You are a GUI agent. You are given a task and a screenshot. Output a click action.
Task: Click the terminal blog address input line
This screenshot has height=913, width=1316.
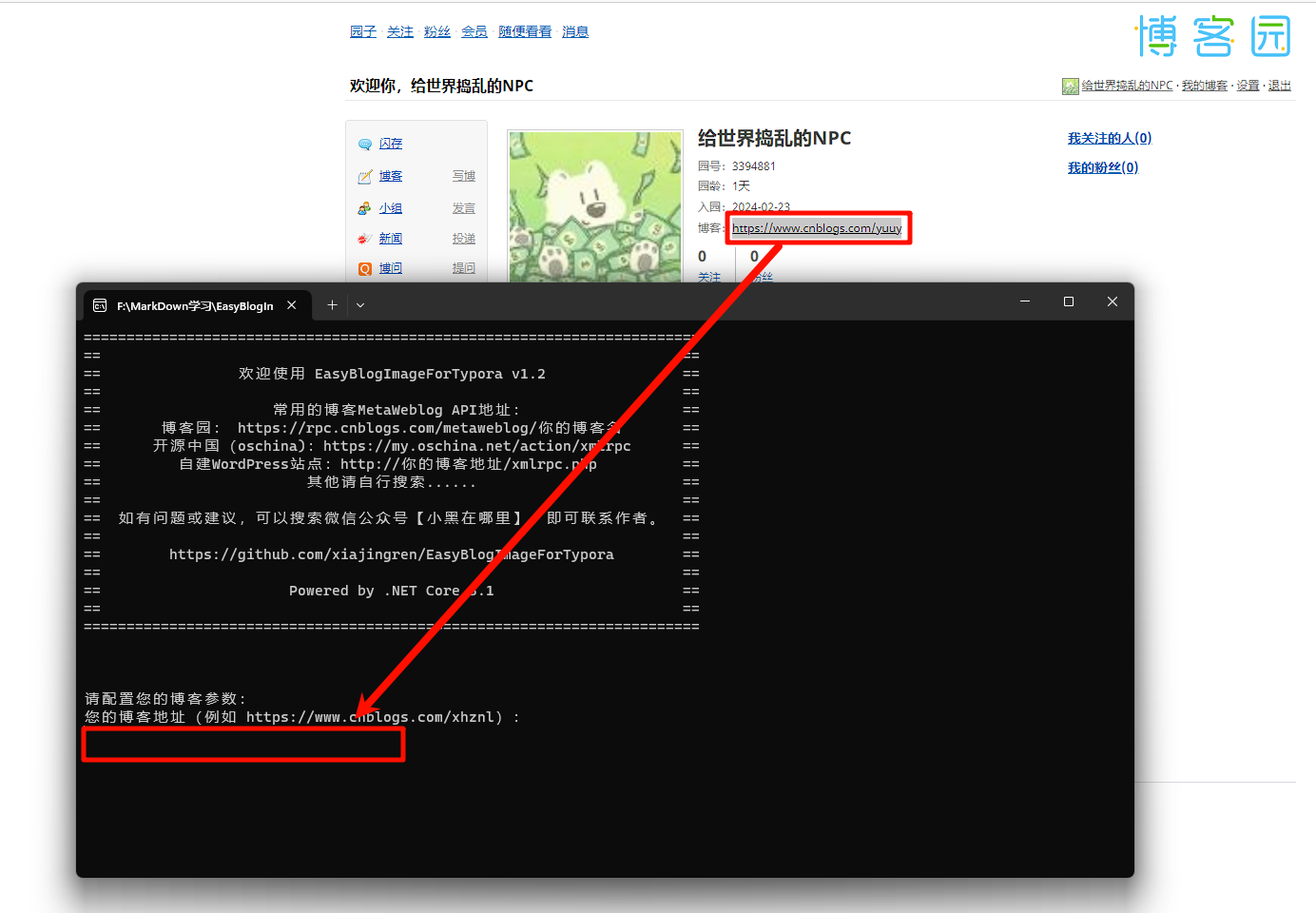[x=243, y=744]
